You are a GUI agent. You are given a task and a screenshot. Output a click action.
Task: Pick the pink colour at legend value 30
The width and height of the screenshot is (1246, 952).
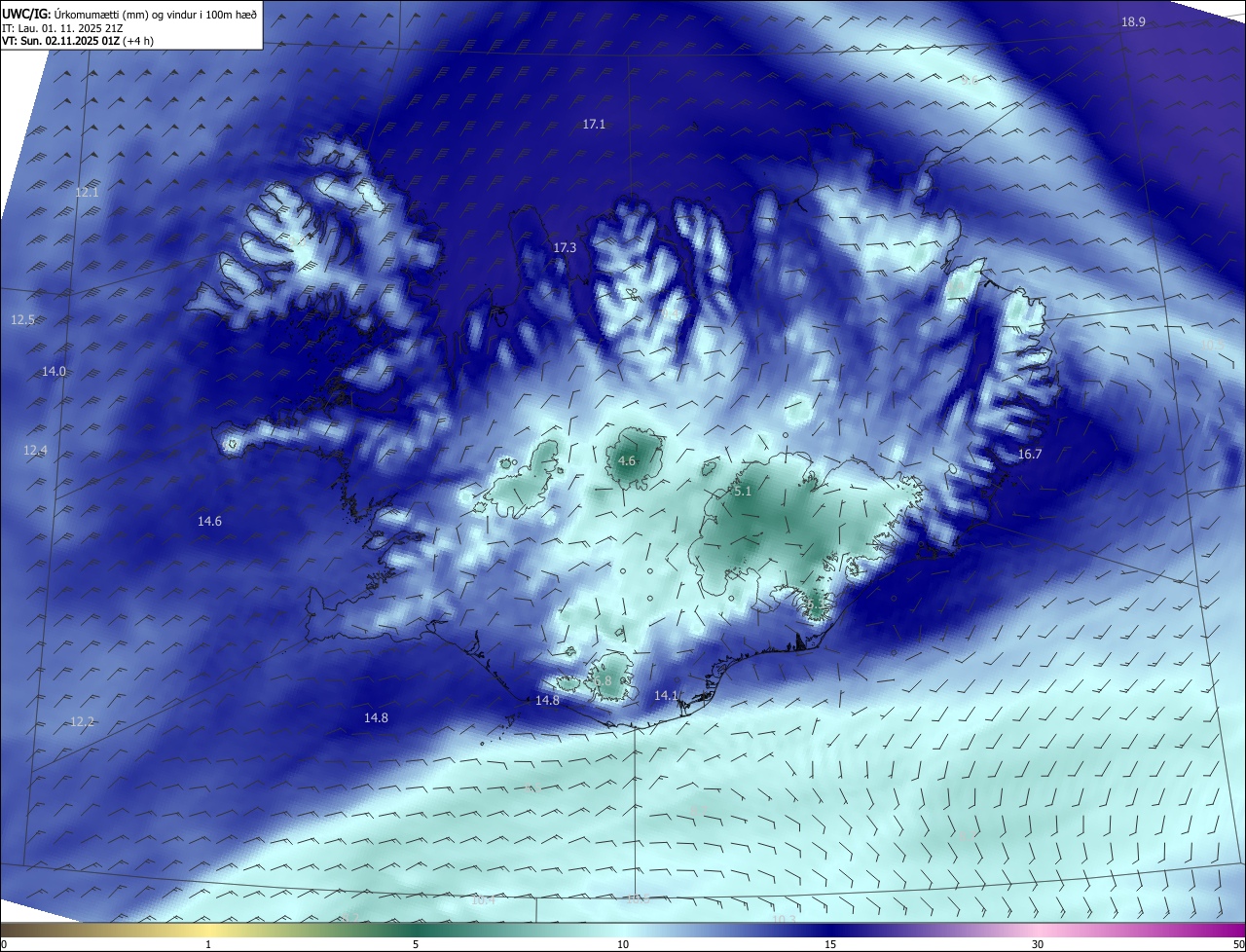click(x=1038, y=930)
